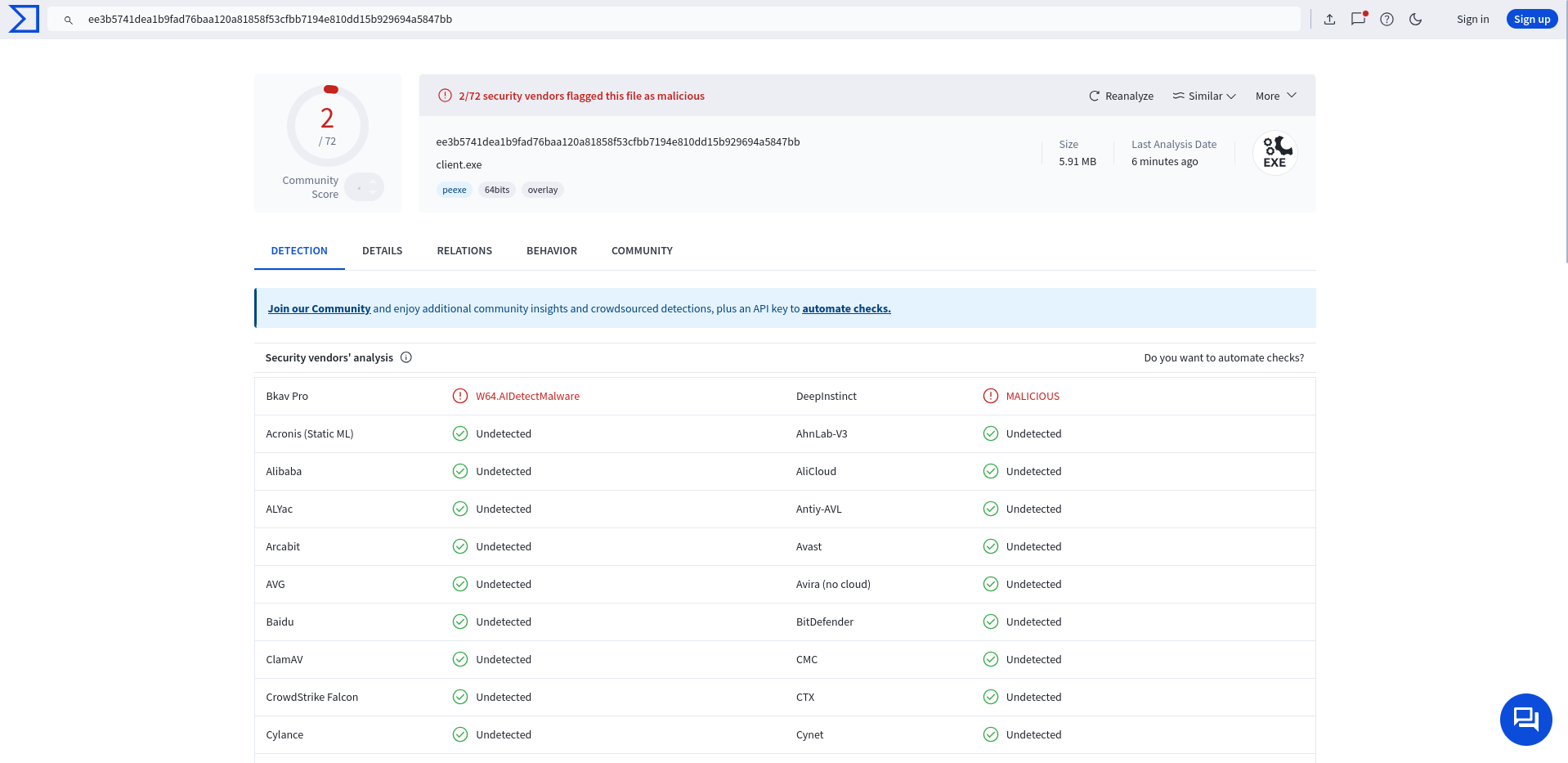Click the hash search input field
1568x763 pixels.
pos(674,19)
